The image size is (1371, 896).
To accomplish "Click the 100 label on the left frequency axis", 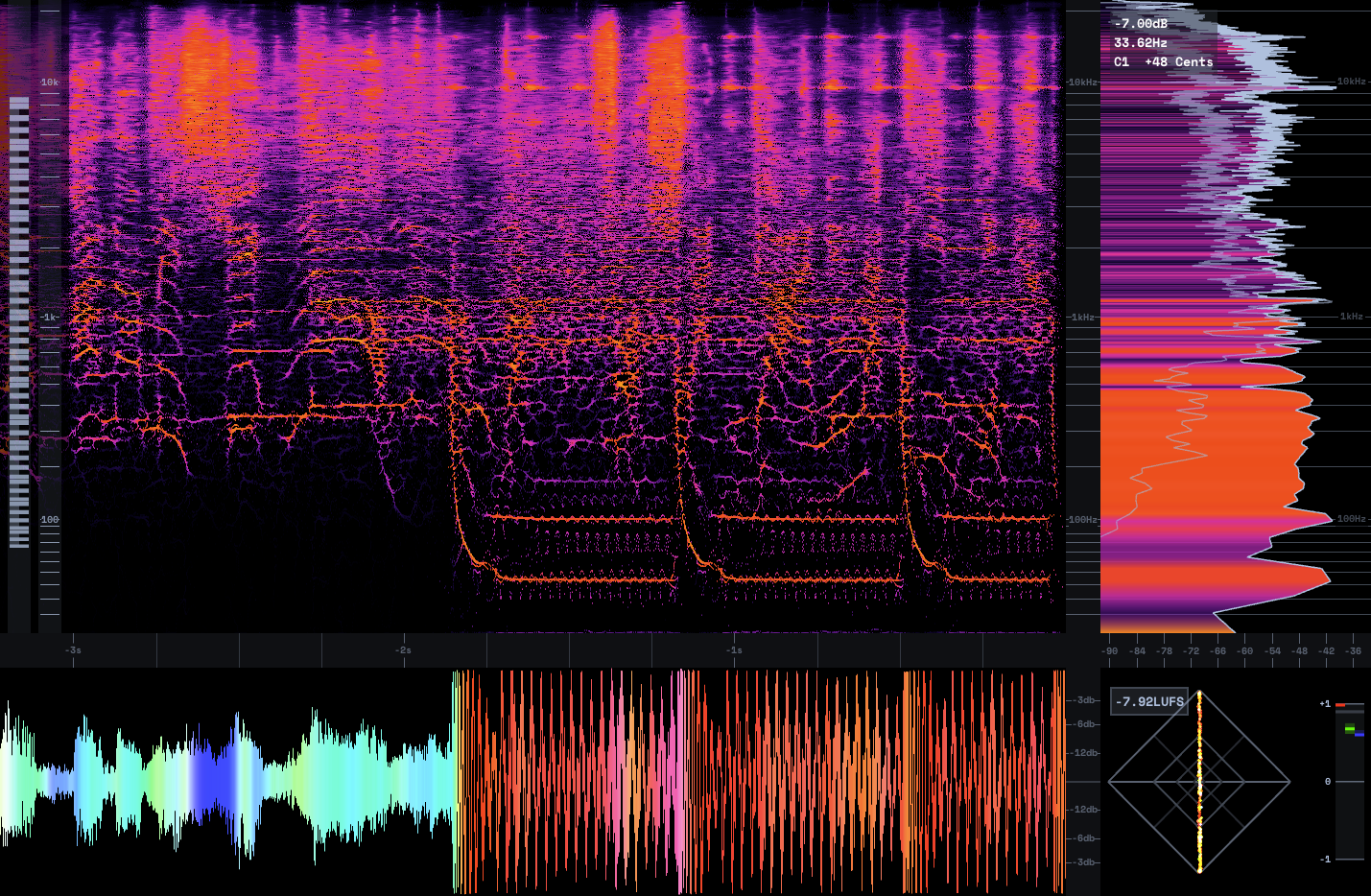I will [x=50, y=520].
